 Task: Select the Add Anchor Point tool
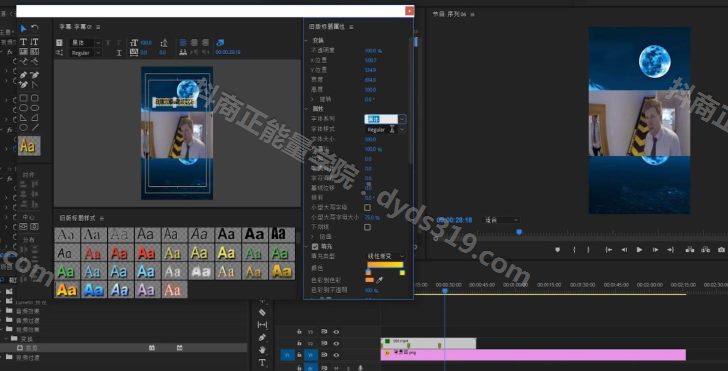coord(23,85)
